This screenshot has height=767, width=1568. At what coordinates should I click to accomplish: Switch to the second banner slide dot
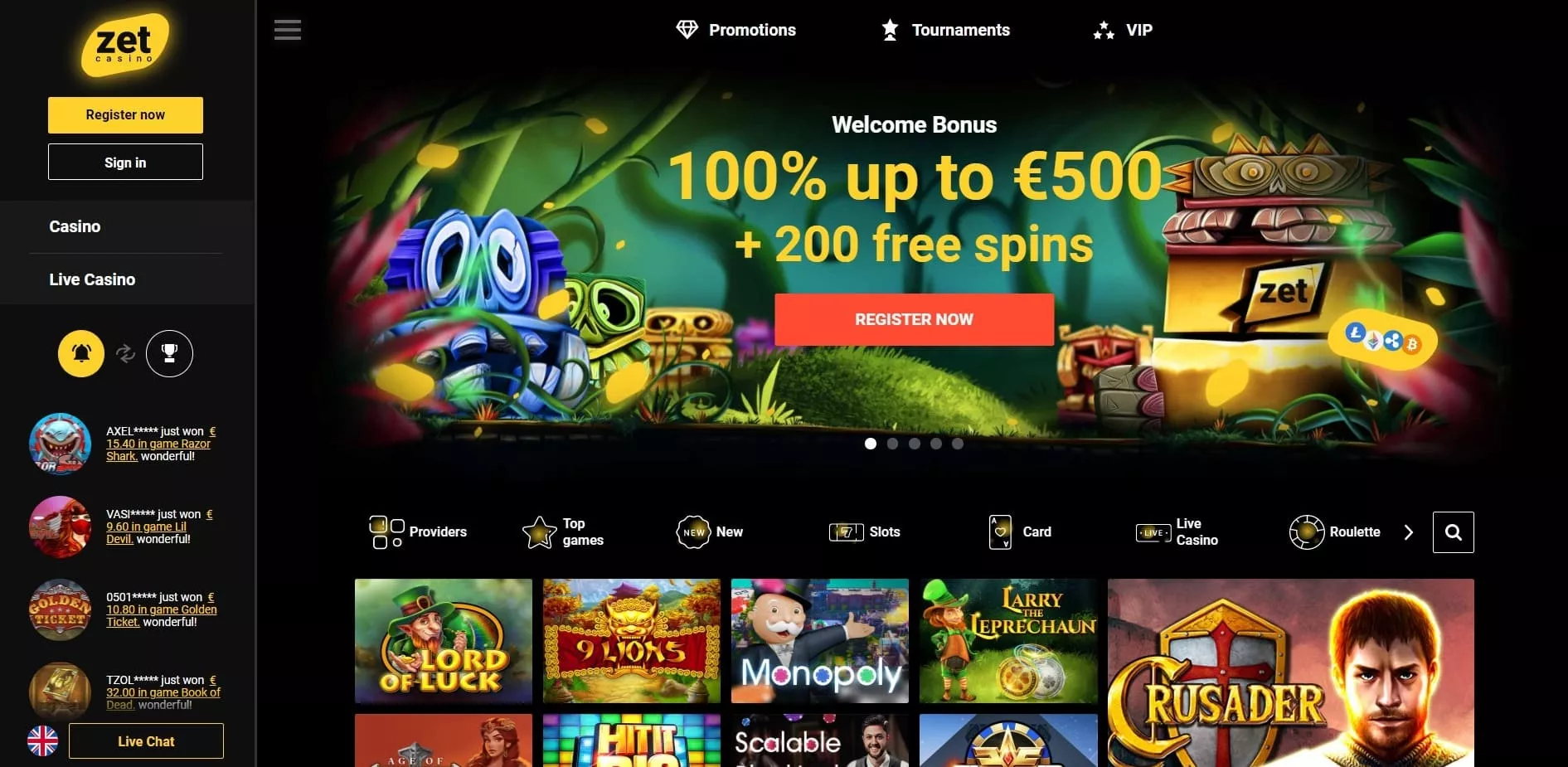[x=892, y=444]
